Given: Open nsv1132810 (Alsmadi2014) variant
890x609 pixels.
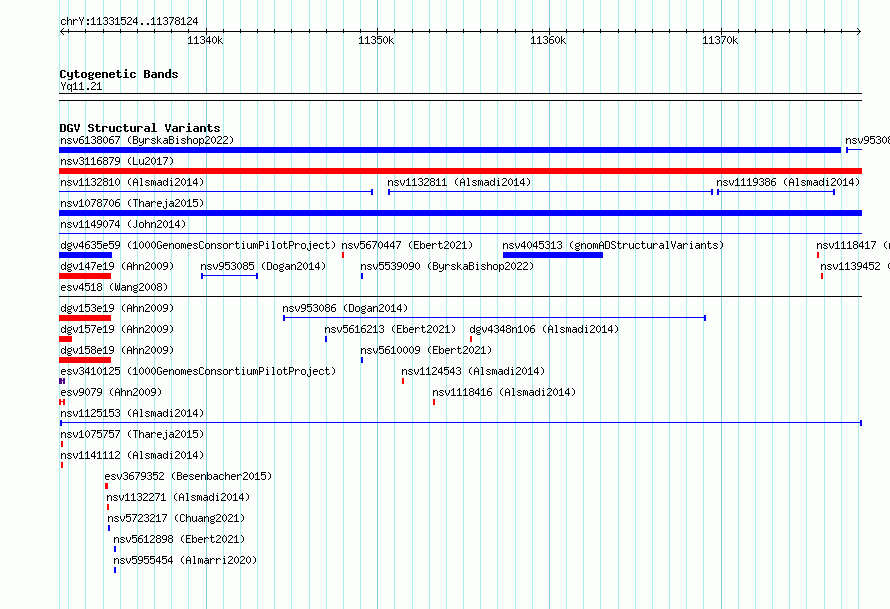Looking at the screenshot, I should pyautogui.click(x=132, y=182).
